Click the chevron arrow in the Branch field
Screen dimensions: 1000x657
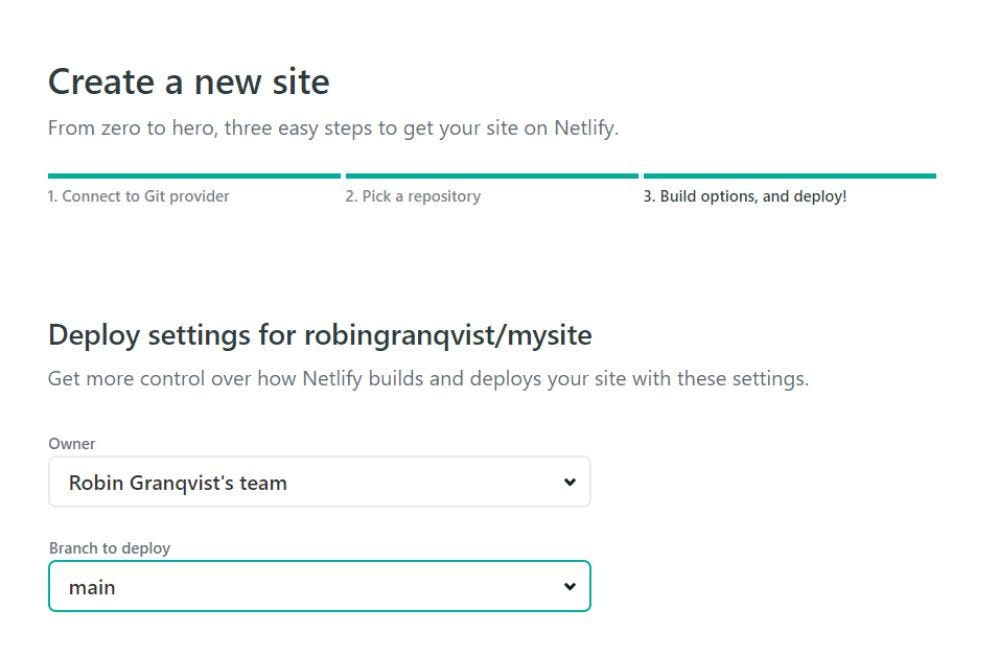[570, 586]
